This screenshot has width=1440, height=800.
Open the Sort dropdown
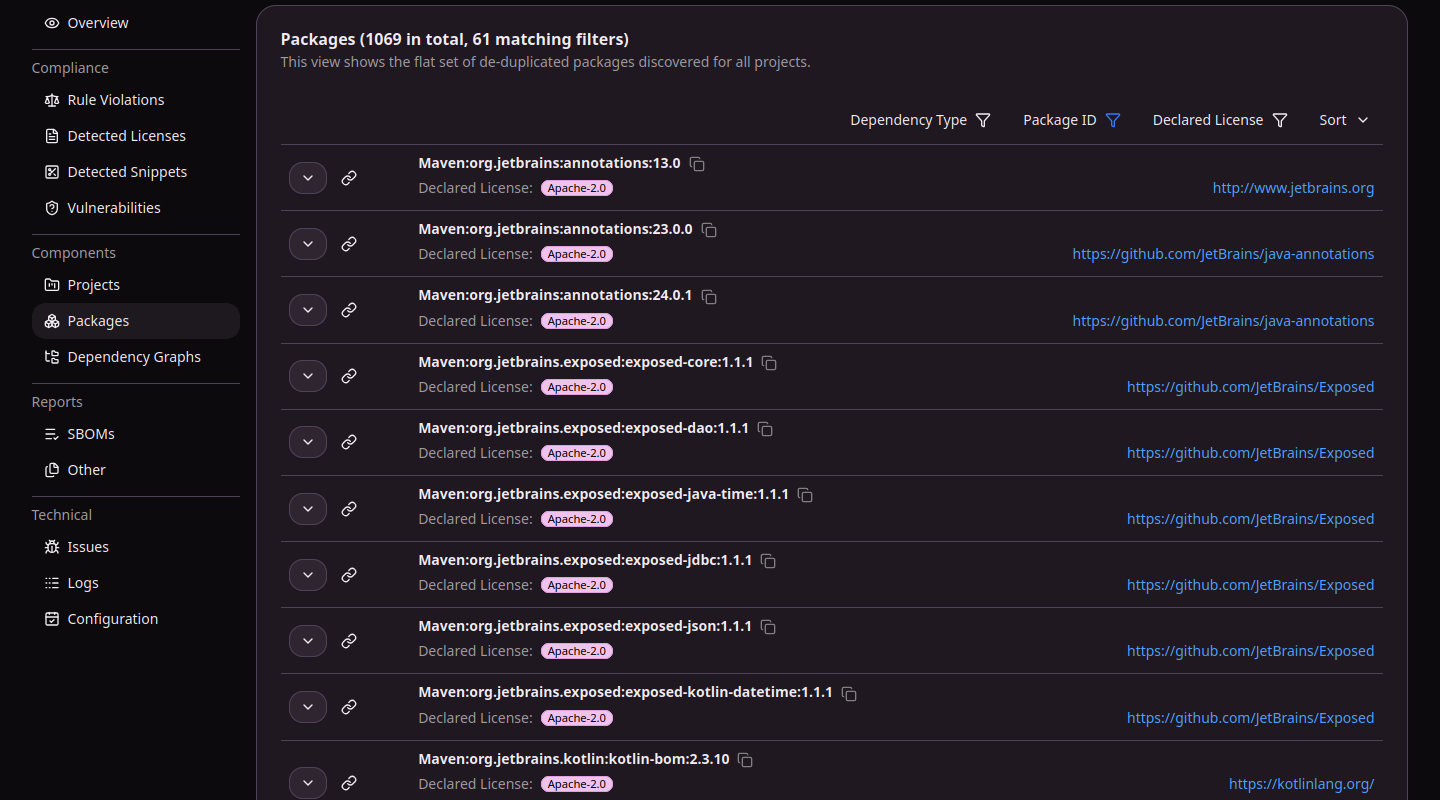1344,120
